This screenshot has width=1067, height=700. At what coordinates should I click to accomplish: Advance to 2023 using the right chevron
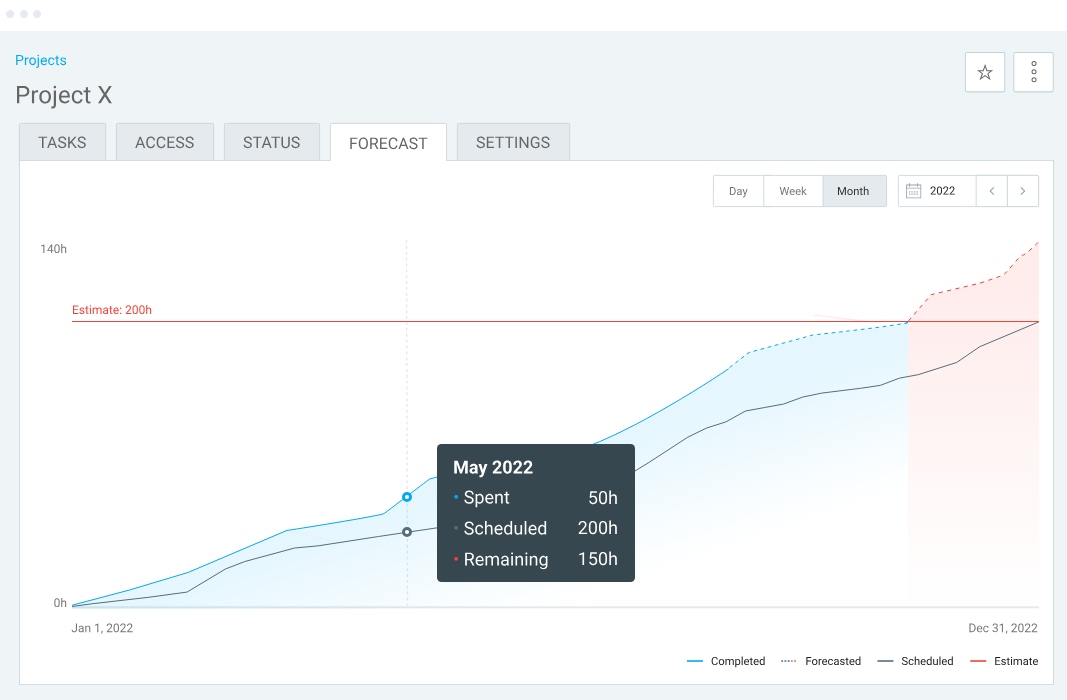pyautogui.click(x=1023, y=190)
